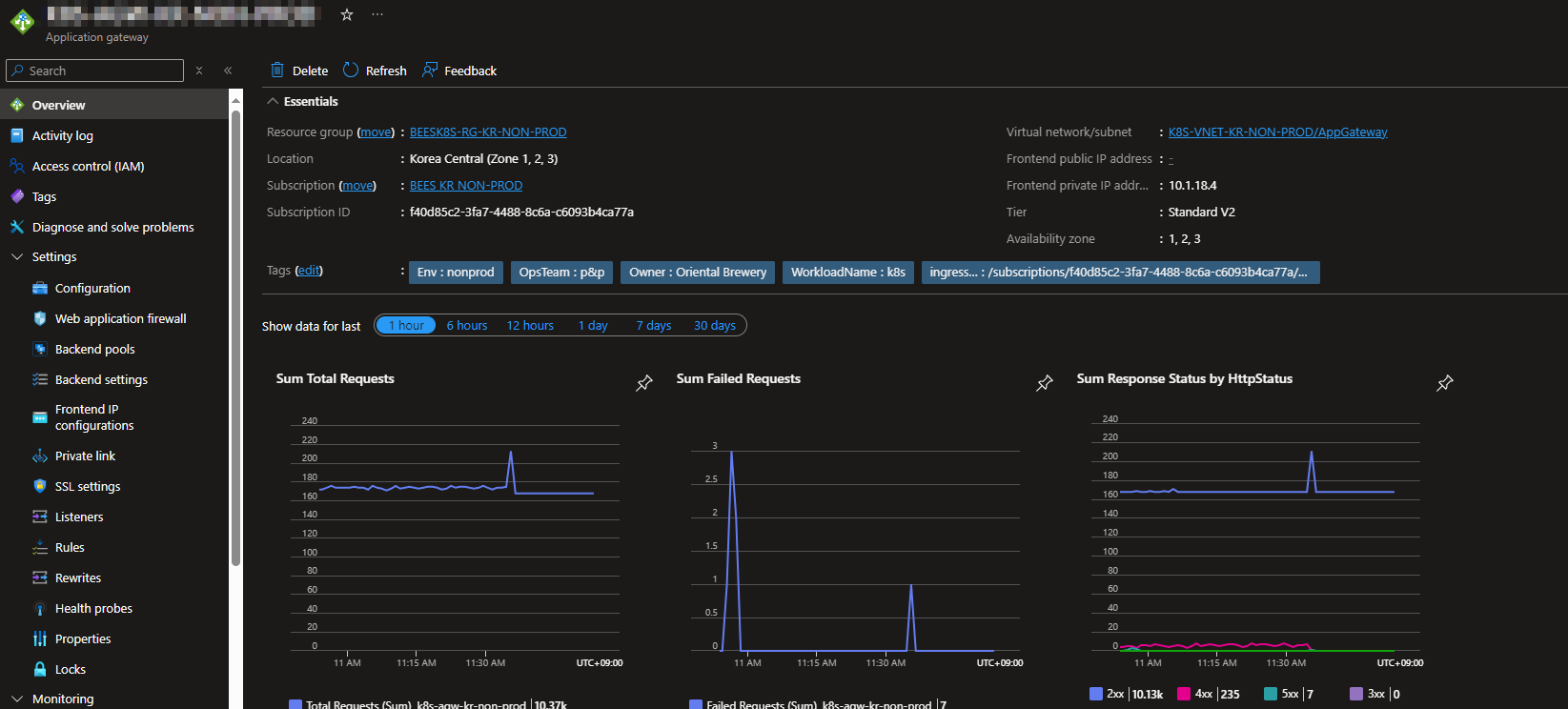This screenshot has width=1568, height=709.
Task: Click the Health probes icon
Action: pyautogui.click(x=40, y=608)
